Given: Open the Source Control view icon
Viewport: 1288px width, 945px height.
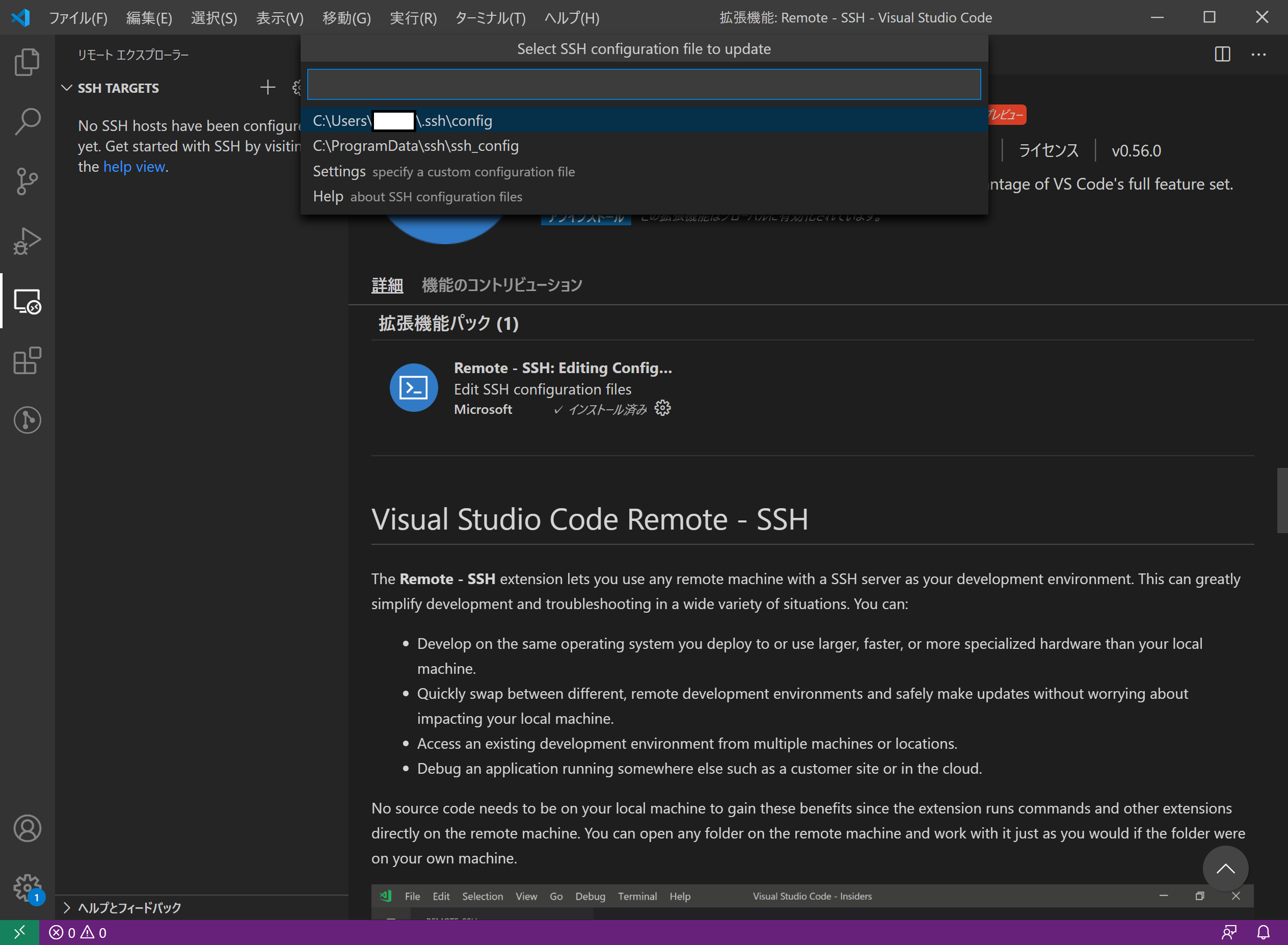Looking at the screenshot, I should [27, 181].
